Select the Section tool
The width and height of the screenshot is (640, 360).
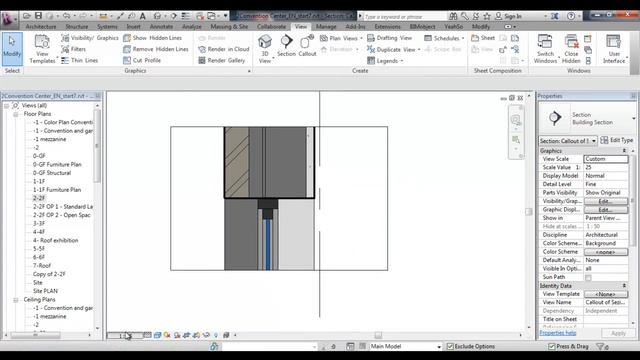(x=286, y=46)
